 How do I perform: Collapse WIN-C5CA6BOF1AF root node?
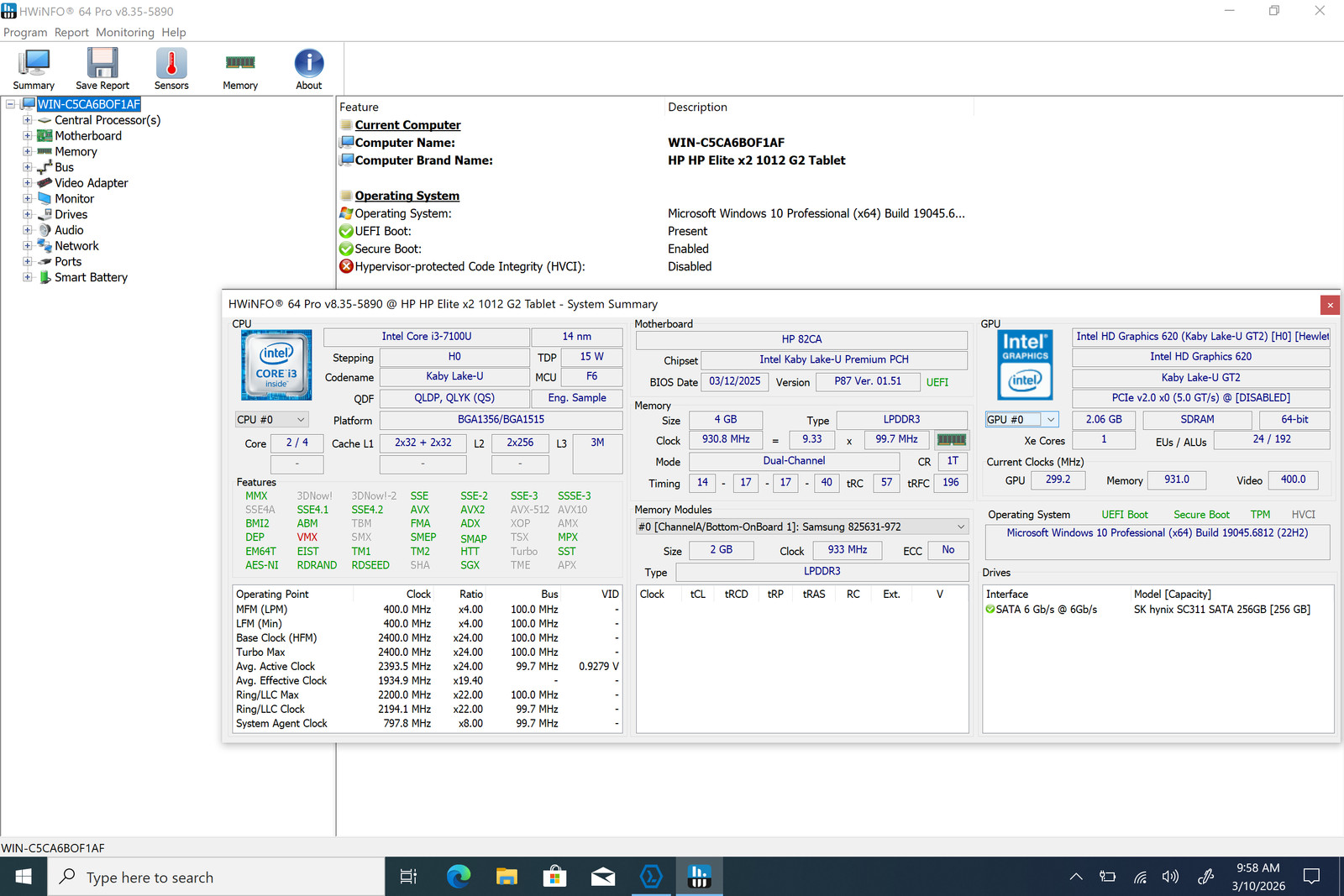click(x=10, y=104)
